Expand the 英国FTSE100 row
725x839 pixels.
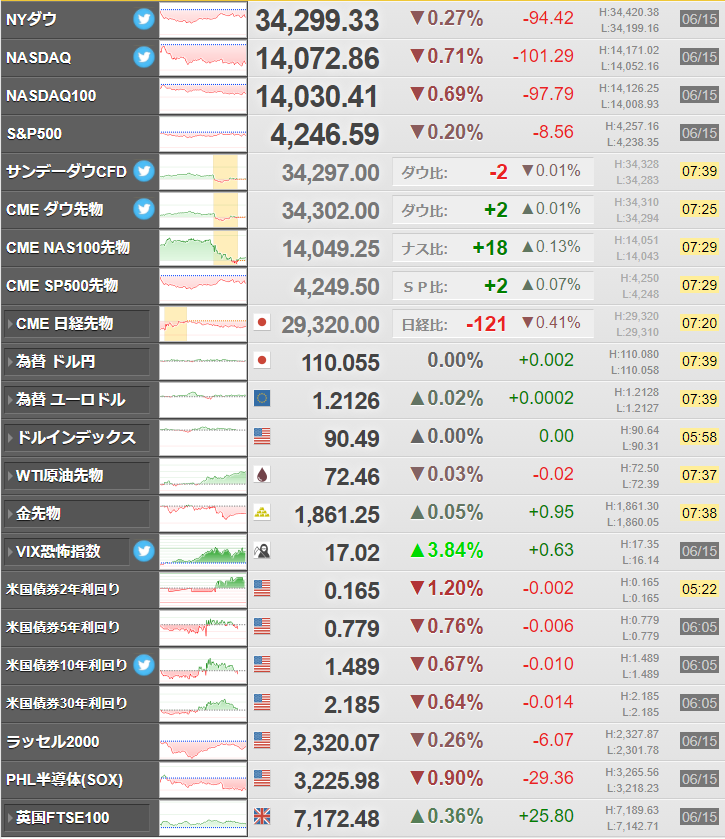[x=77, y=818]
